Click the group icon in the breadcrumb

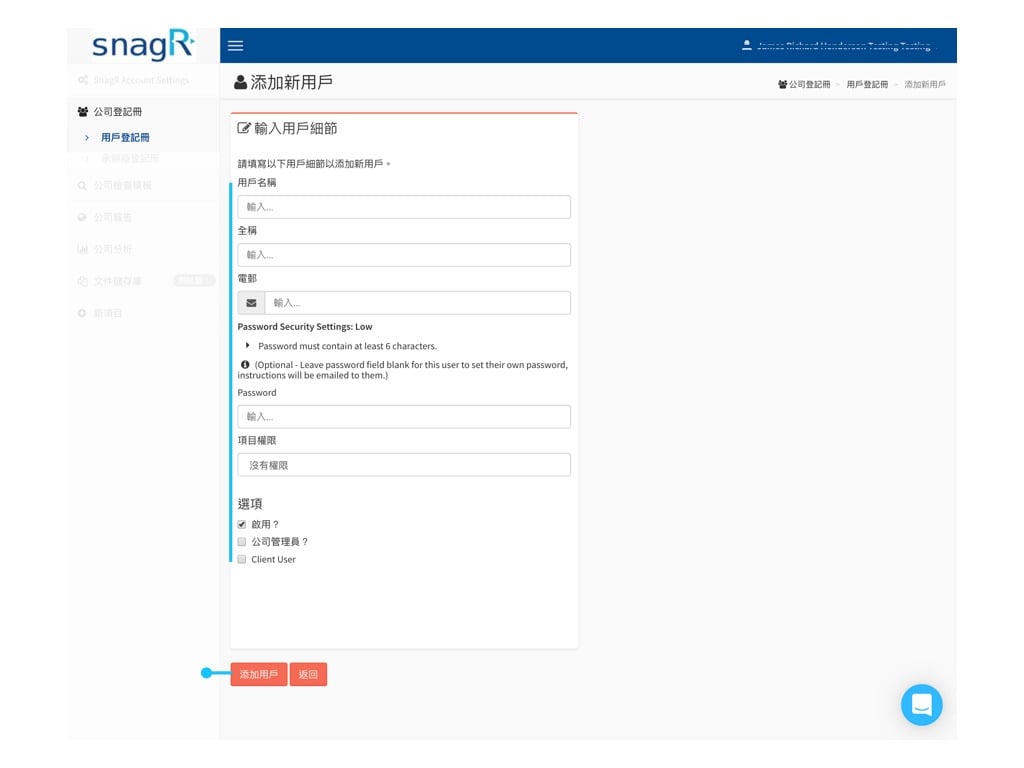click(782, 84)
